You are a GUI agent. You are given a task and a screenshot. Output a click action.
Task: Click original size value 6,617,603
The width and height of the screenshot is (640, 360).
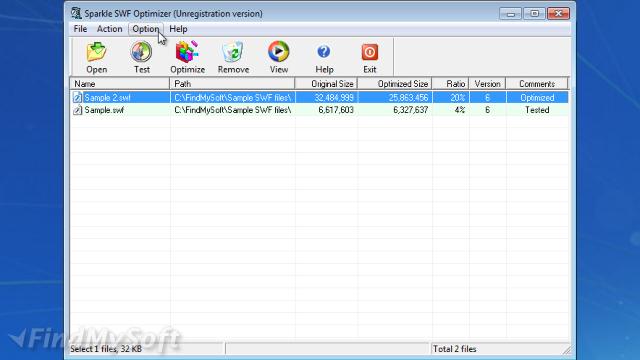pos(336,110)
